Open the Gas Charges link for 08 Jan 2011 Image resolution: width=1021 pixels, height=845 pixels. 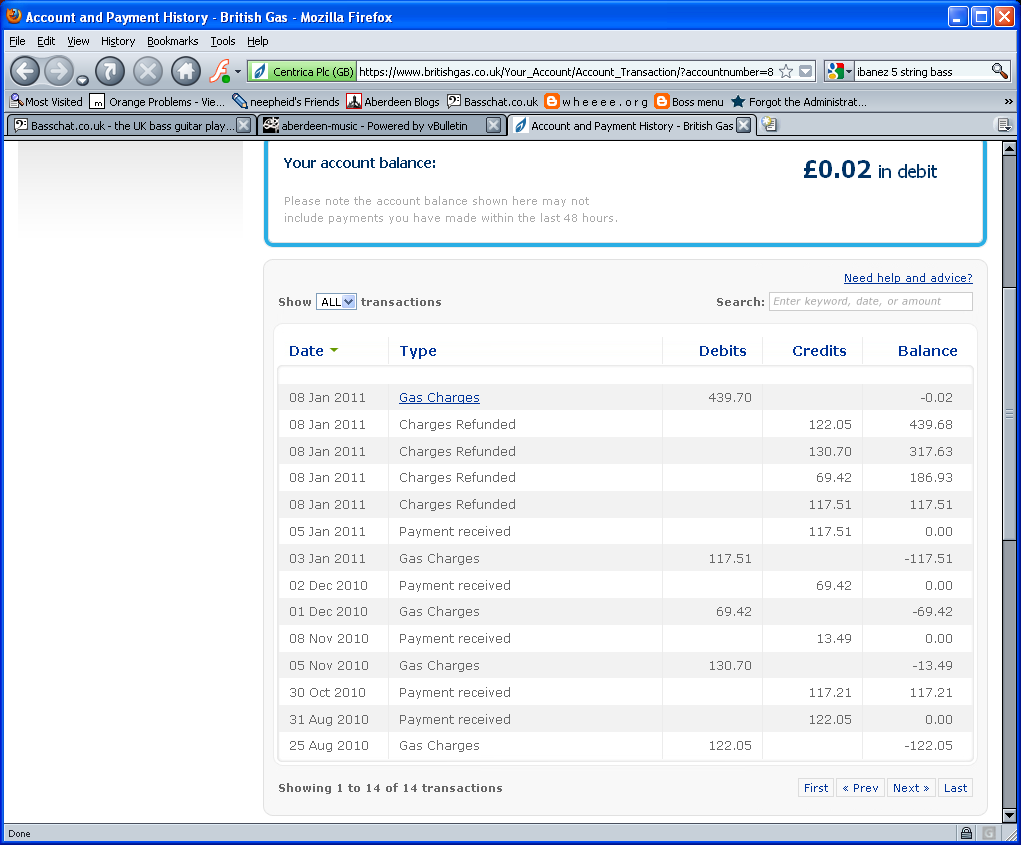439,397
